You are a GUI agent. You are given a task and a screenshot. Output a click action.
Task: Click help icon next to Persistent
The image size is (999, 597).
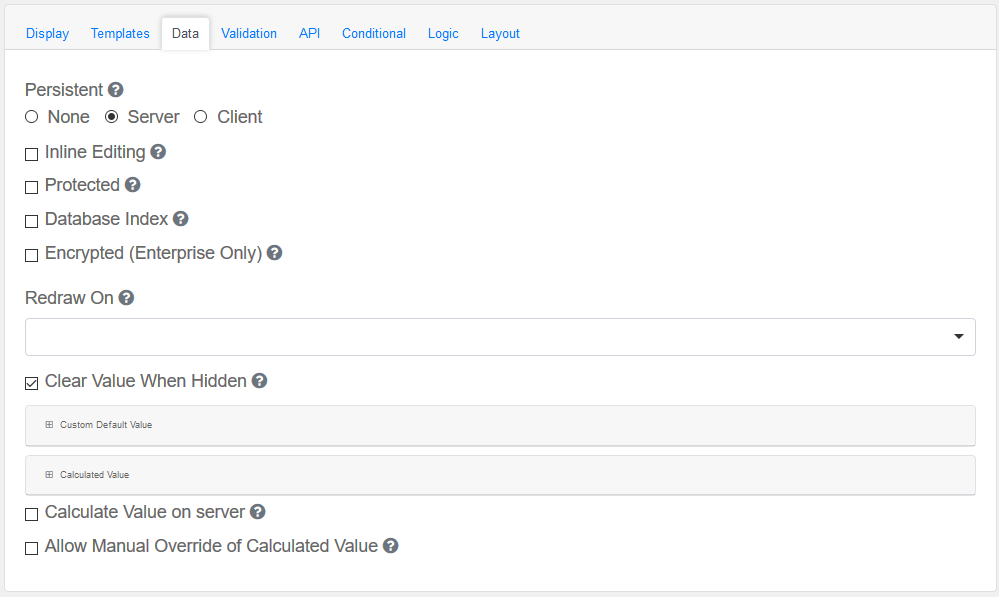coord(116,90)
